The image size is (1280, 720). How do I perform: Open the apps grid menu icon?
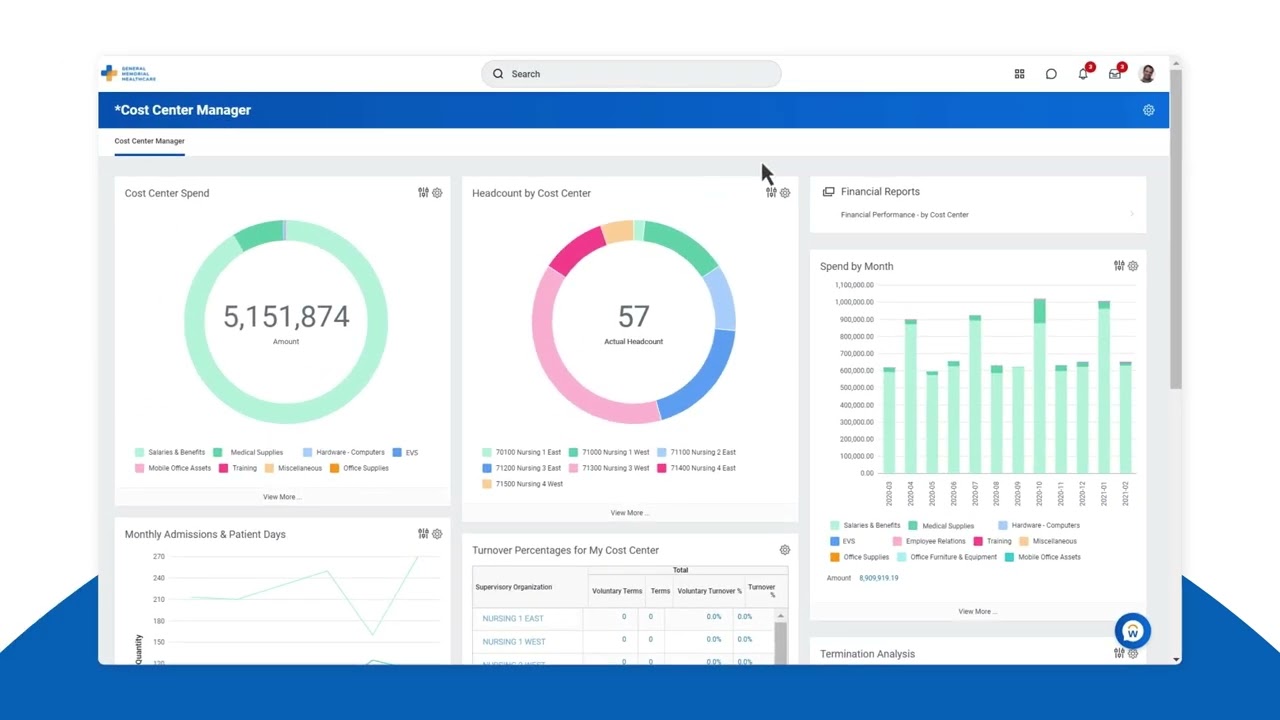coord(1019,74)
